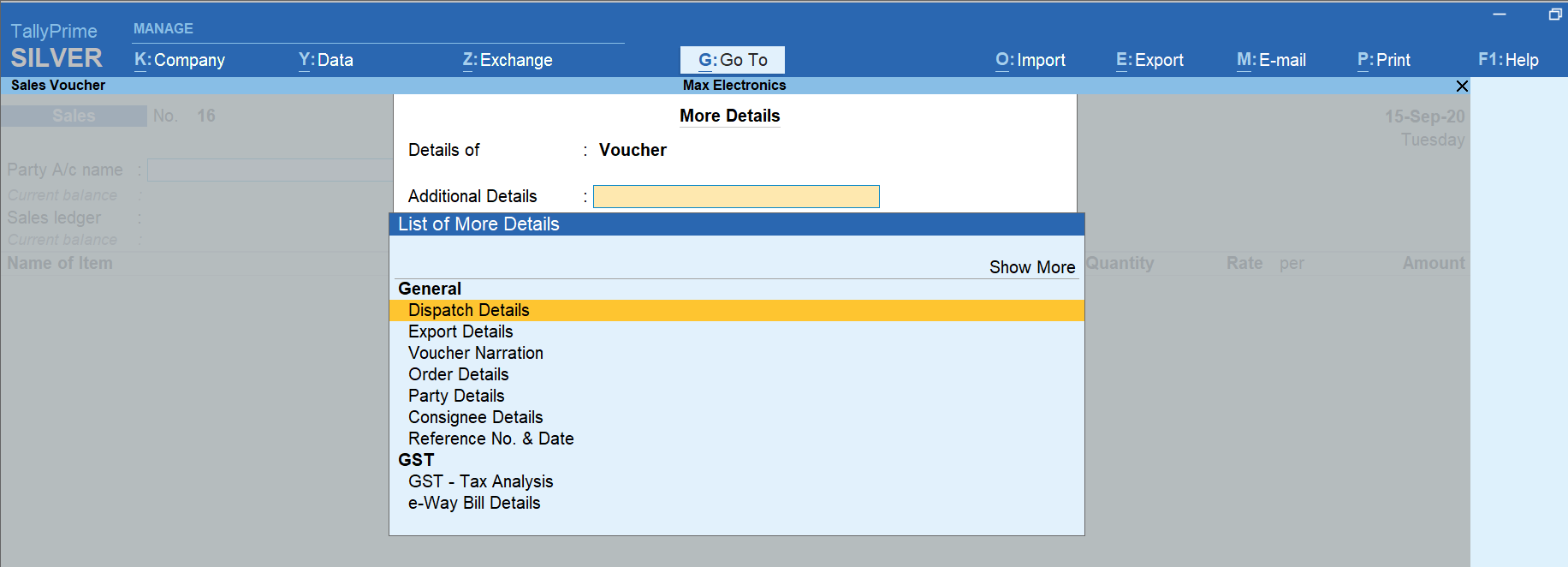Open F1: Help
Image resolution: width=1568 pixels, height=567 pixels.
click(1508, 60)
